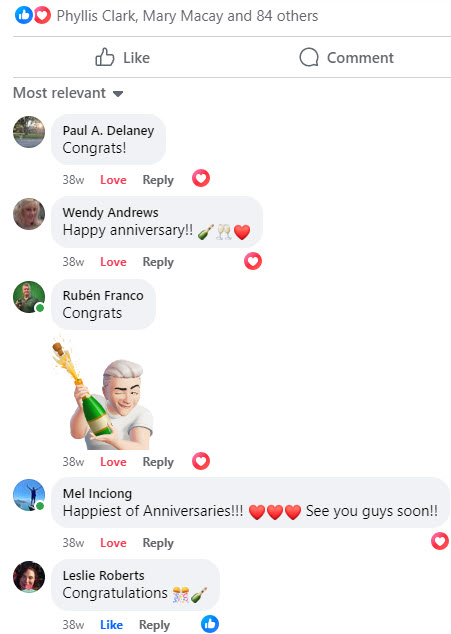This screenshot has height=634, width=451.
Task: Toggle Like off on Leslie Roberts' comment
Action: pos(111,625)
